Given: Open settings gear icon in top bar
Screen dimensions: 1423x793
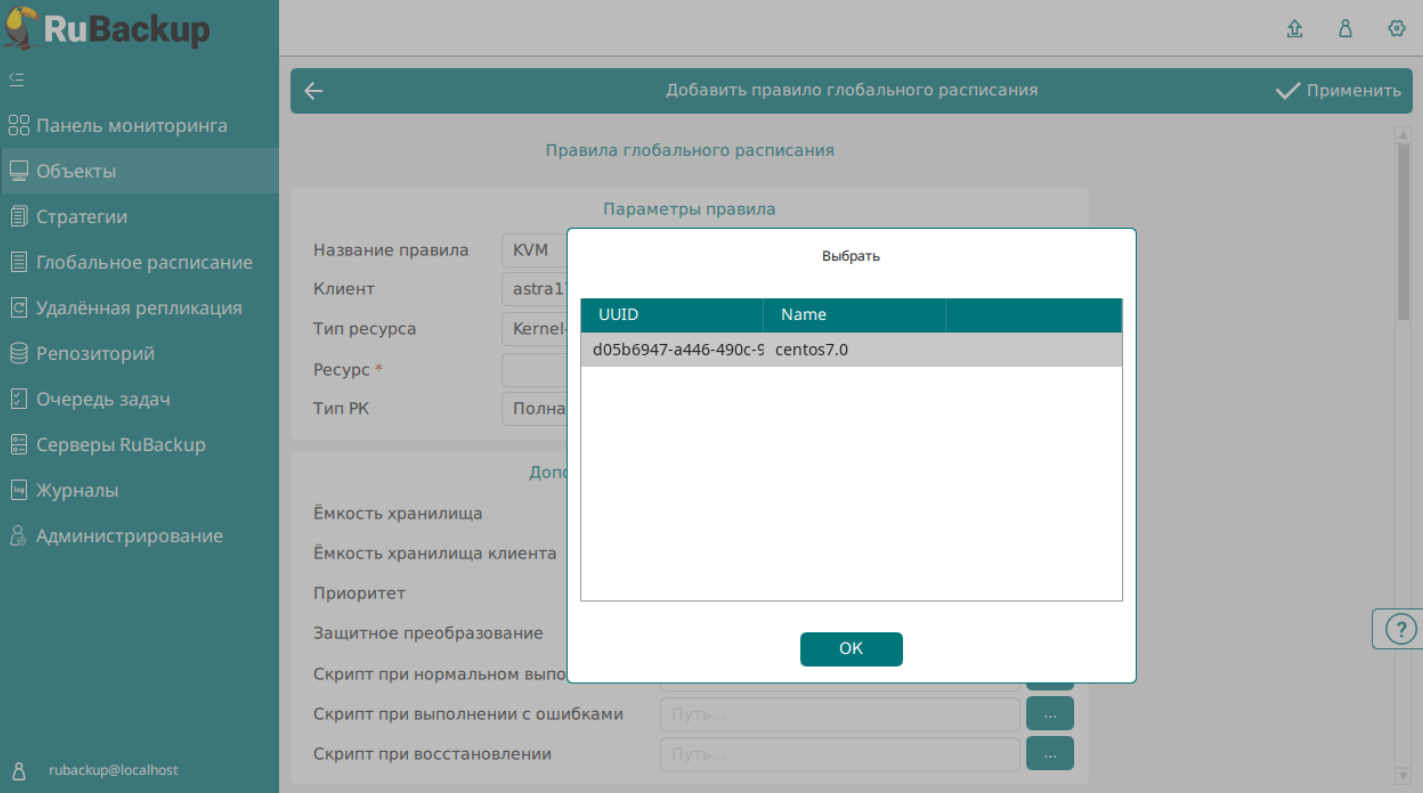Looking at the screenshot, I should [1397, 29].
